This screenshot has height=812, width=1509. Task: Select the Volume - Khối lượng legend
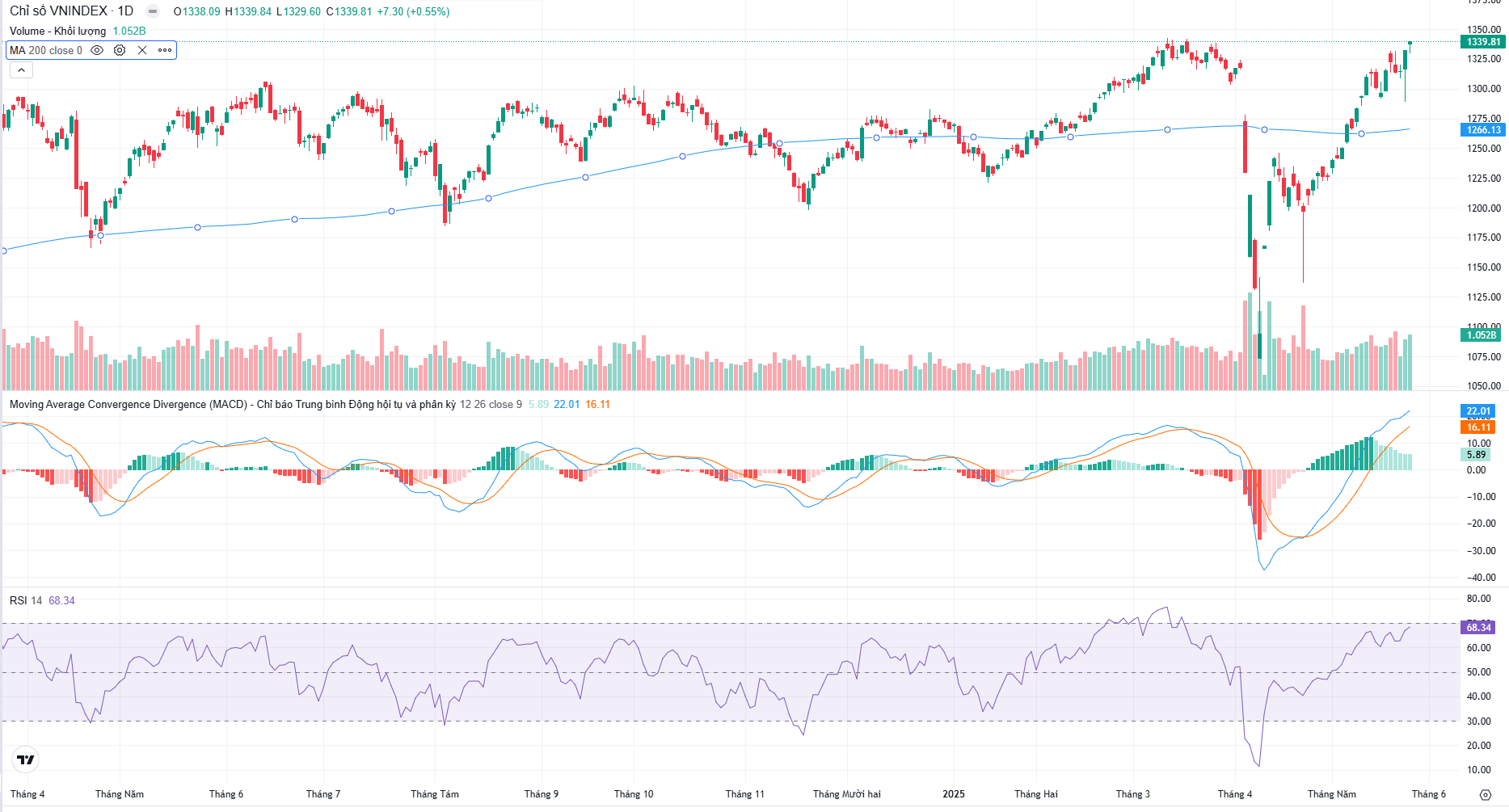click(x=57, y=31)
